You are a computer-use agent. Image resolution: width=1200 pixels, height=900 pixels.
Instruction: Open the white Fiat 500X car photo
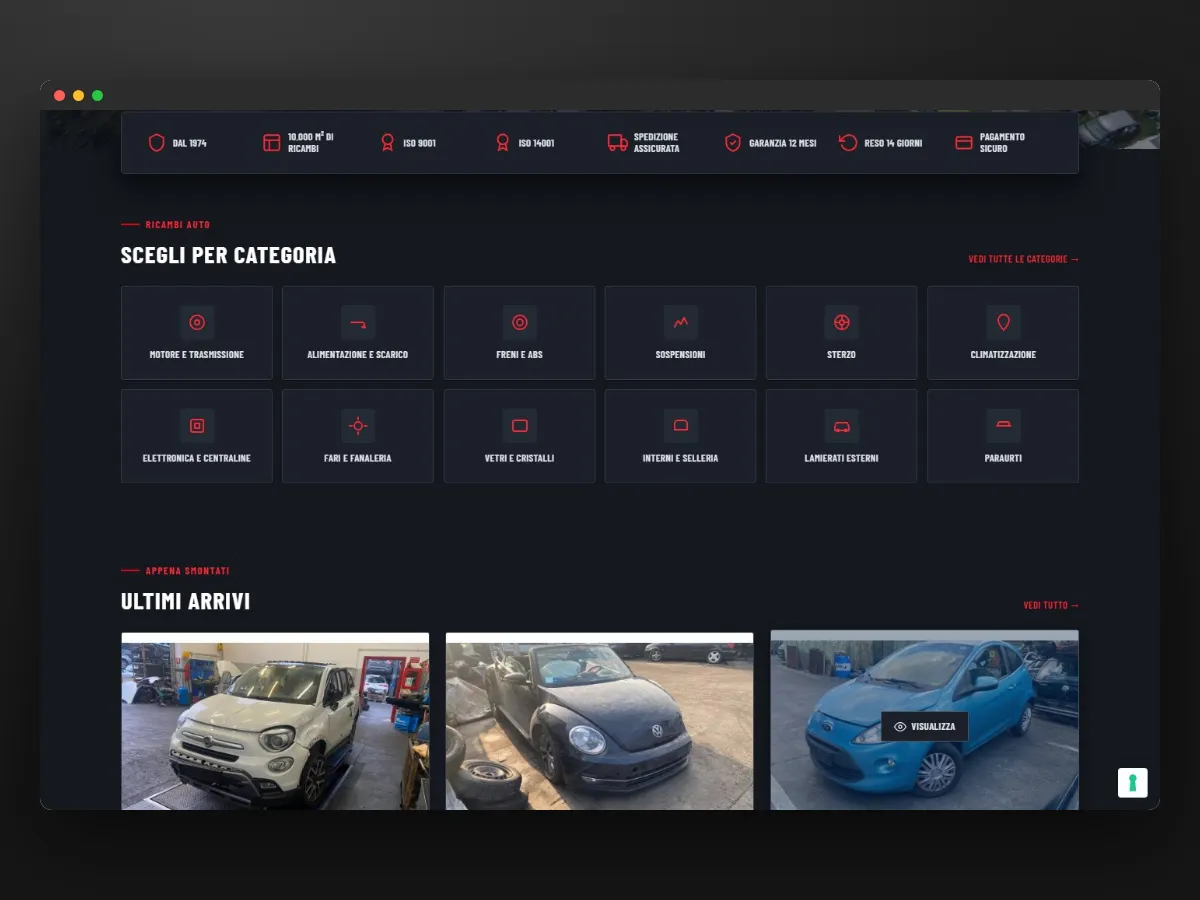point(275,721)
